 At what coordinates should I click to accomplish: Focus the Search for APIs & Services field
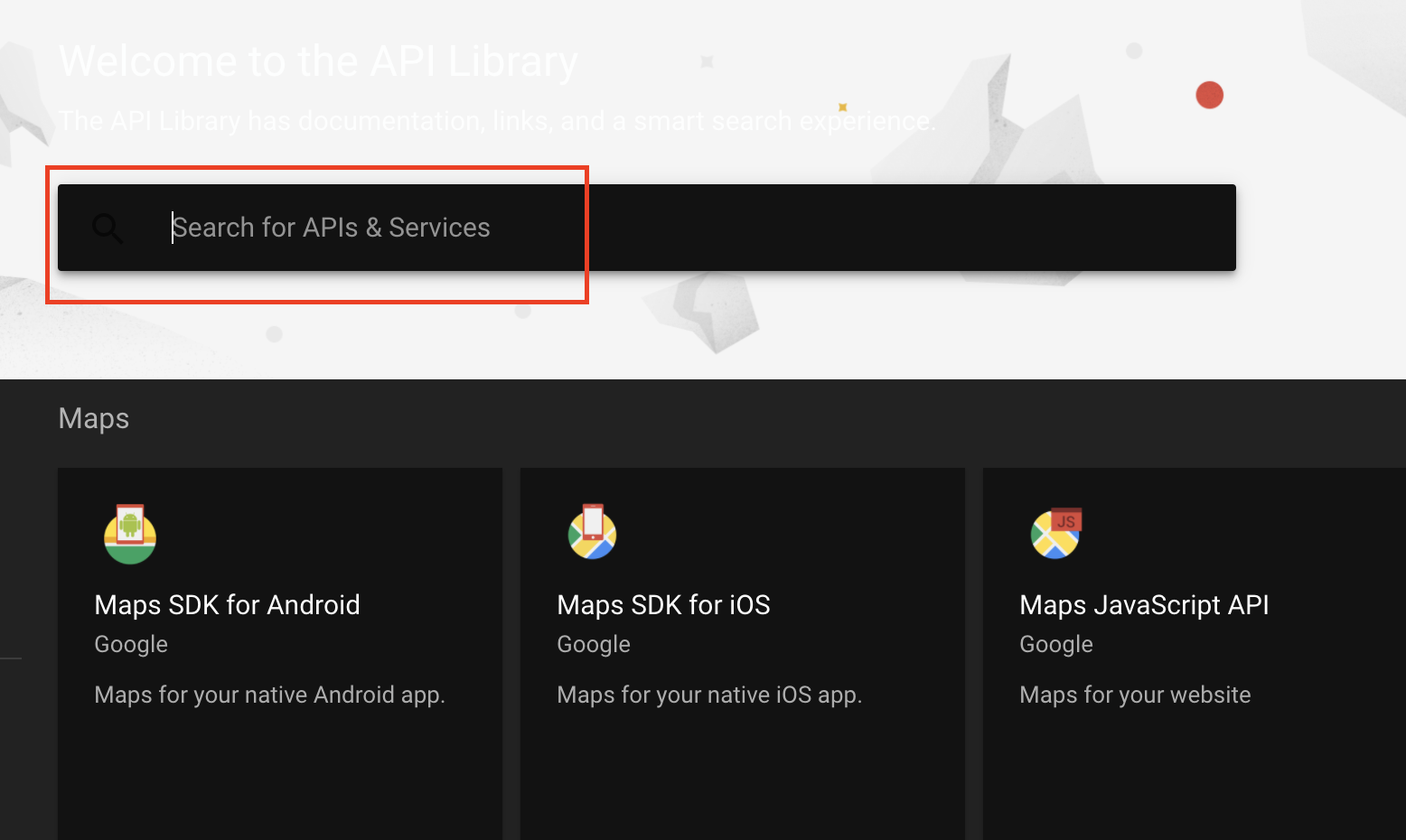pyautogui.click(x=647, y=228)
